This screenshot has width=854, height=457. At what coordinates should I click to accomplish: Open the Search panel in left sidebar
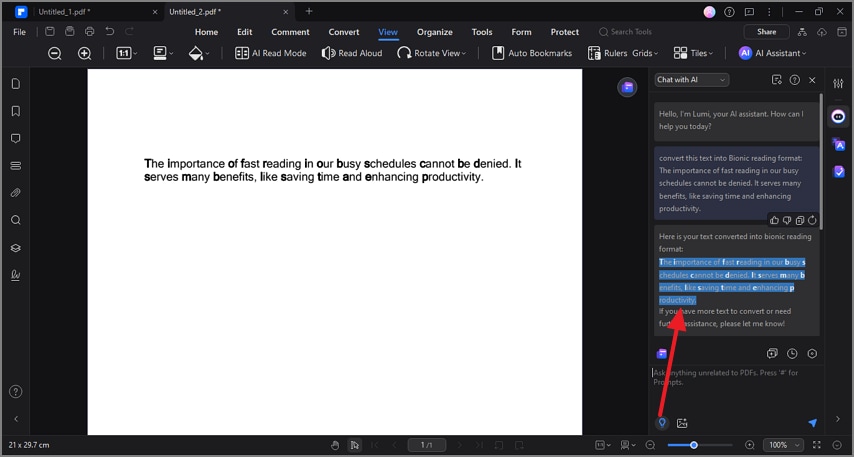coord(16,220)
